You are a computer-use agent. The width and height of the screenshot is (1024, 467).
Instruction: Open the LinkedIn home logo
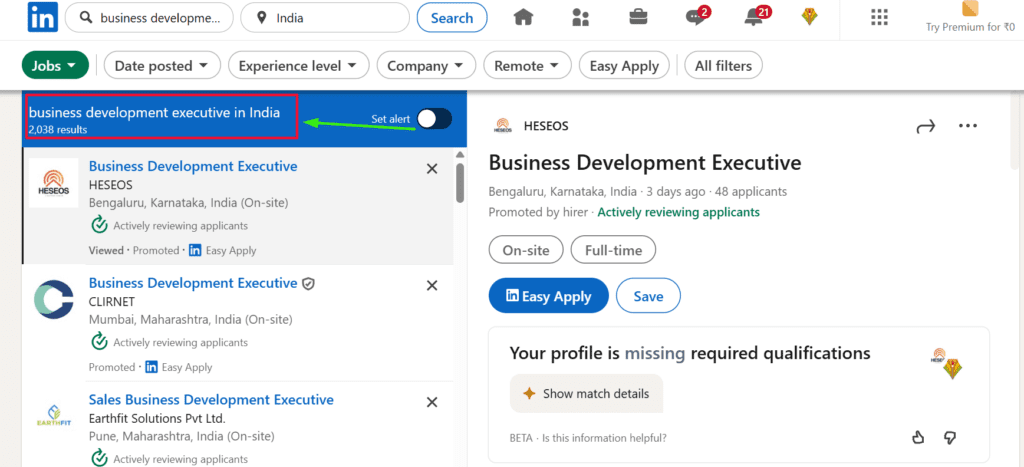coord(42,18)
